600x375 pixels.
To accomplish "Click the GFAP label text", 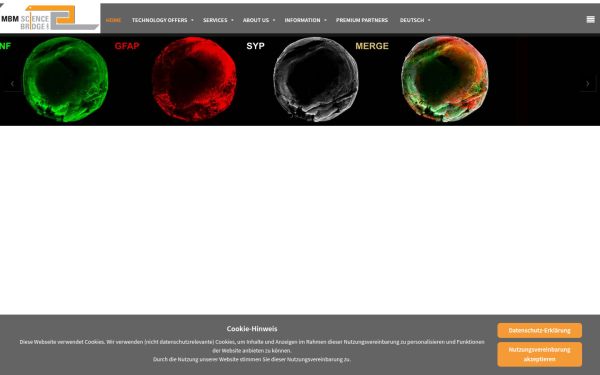I will pos(127,46).
